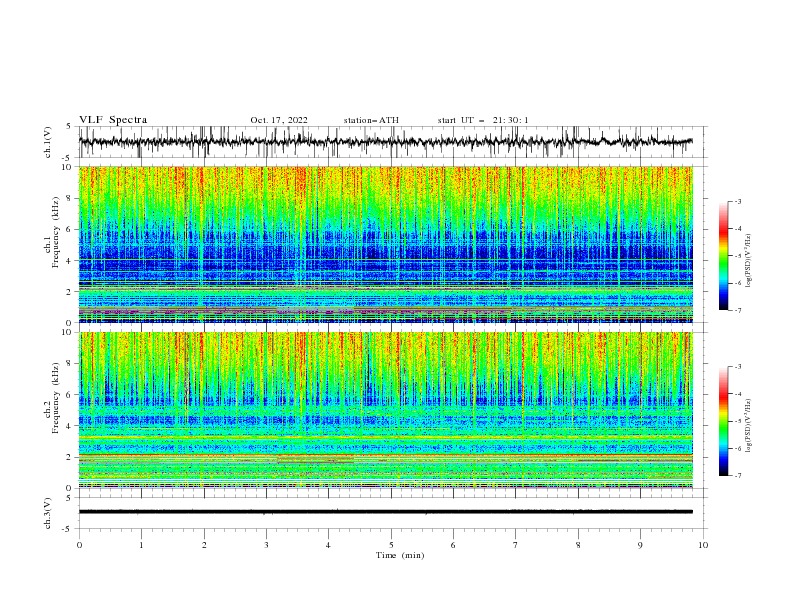This screenshot has height=612, width=792.
Task: Select the "Oct. 17, 2022" date label
Action: click(279, 120)
